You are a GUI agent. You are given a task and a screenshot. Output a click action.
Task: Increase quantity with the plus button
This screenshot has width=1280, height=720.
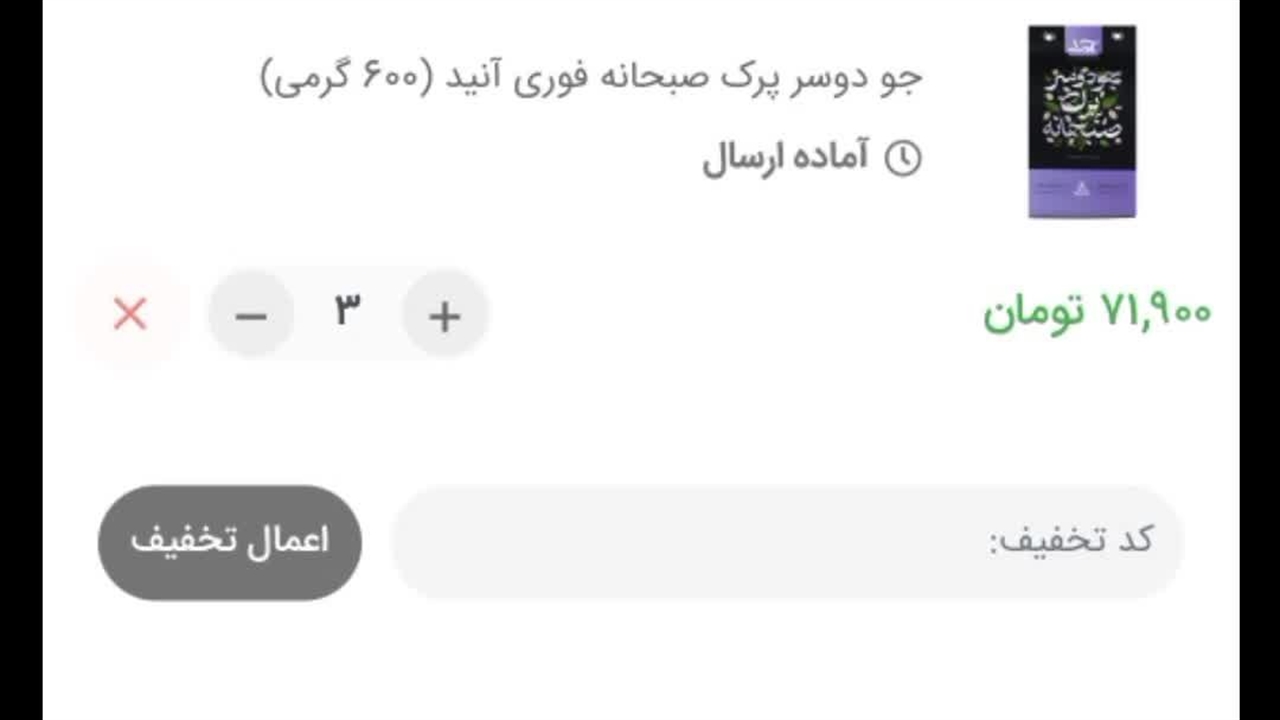(445, 315)
